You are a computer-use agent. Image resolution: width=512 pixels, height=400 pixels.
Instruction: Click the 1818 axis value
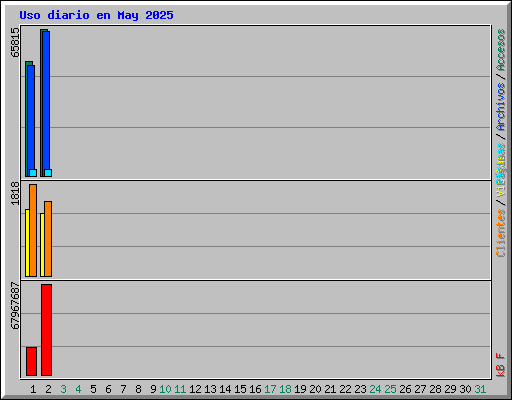[x=15, y=193]
